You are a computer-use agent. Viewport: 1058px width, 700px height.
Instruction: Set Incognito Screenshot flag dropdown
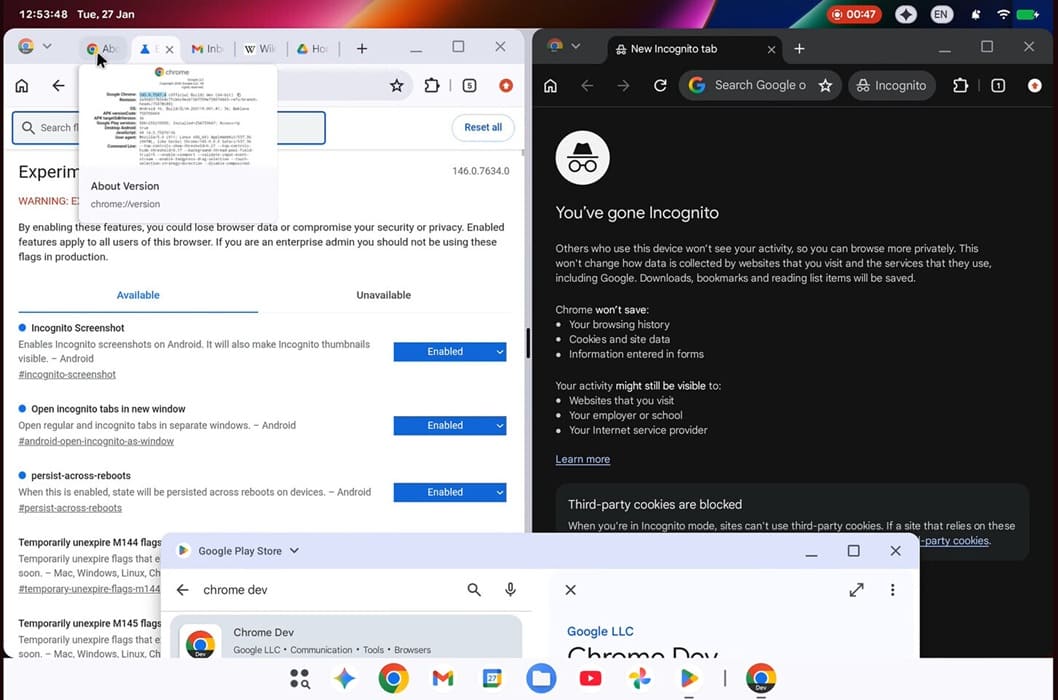(x=449, y=351)
